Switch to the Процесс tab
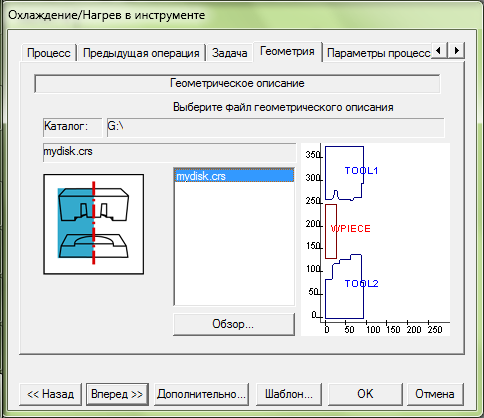The width and height of the screenshot is (484, 418). click(49, 53)
